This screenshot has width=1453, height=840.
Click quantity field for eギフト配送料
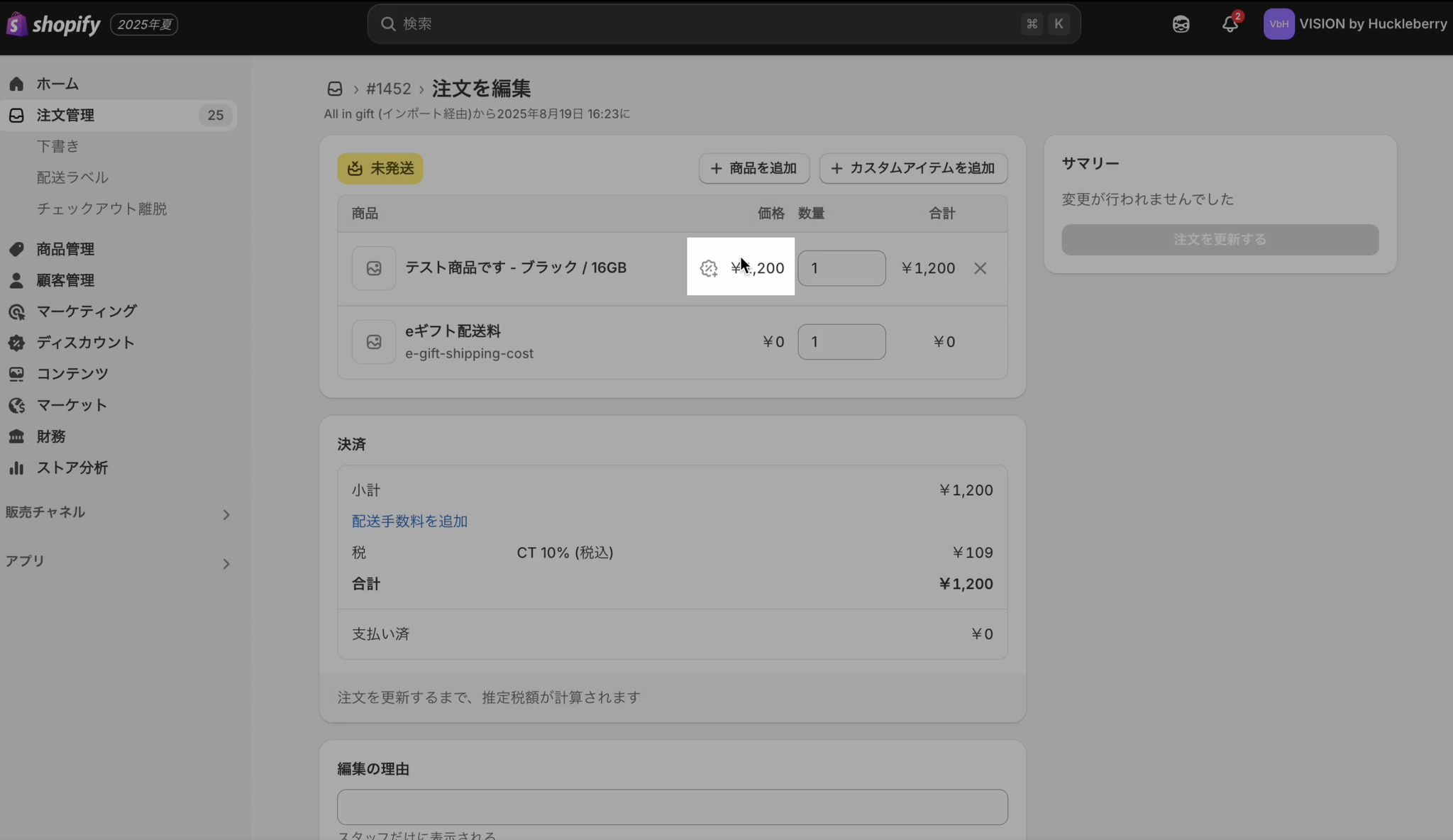pyautogui.click(x=841, y=342)
